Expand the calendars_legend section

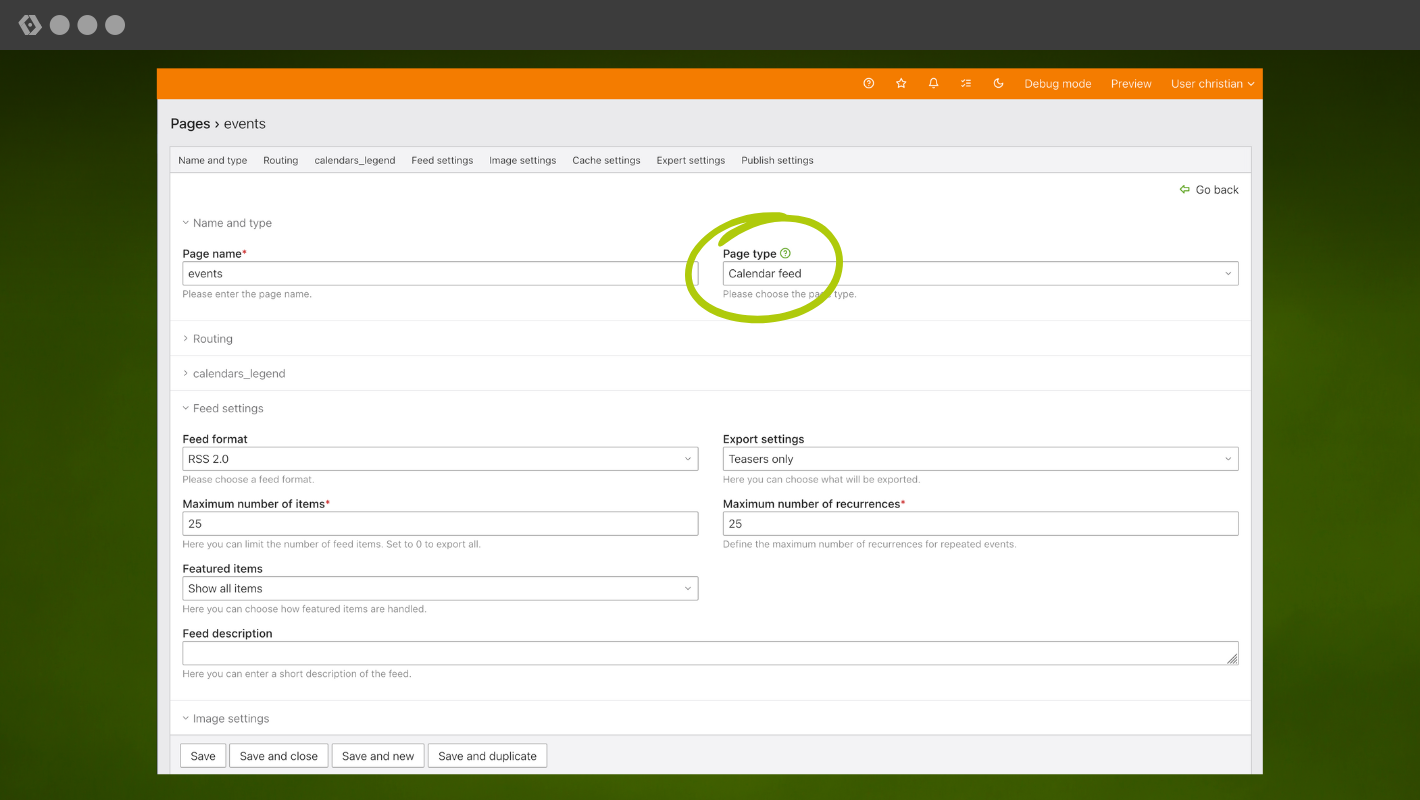point(238,374)
